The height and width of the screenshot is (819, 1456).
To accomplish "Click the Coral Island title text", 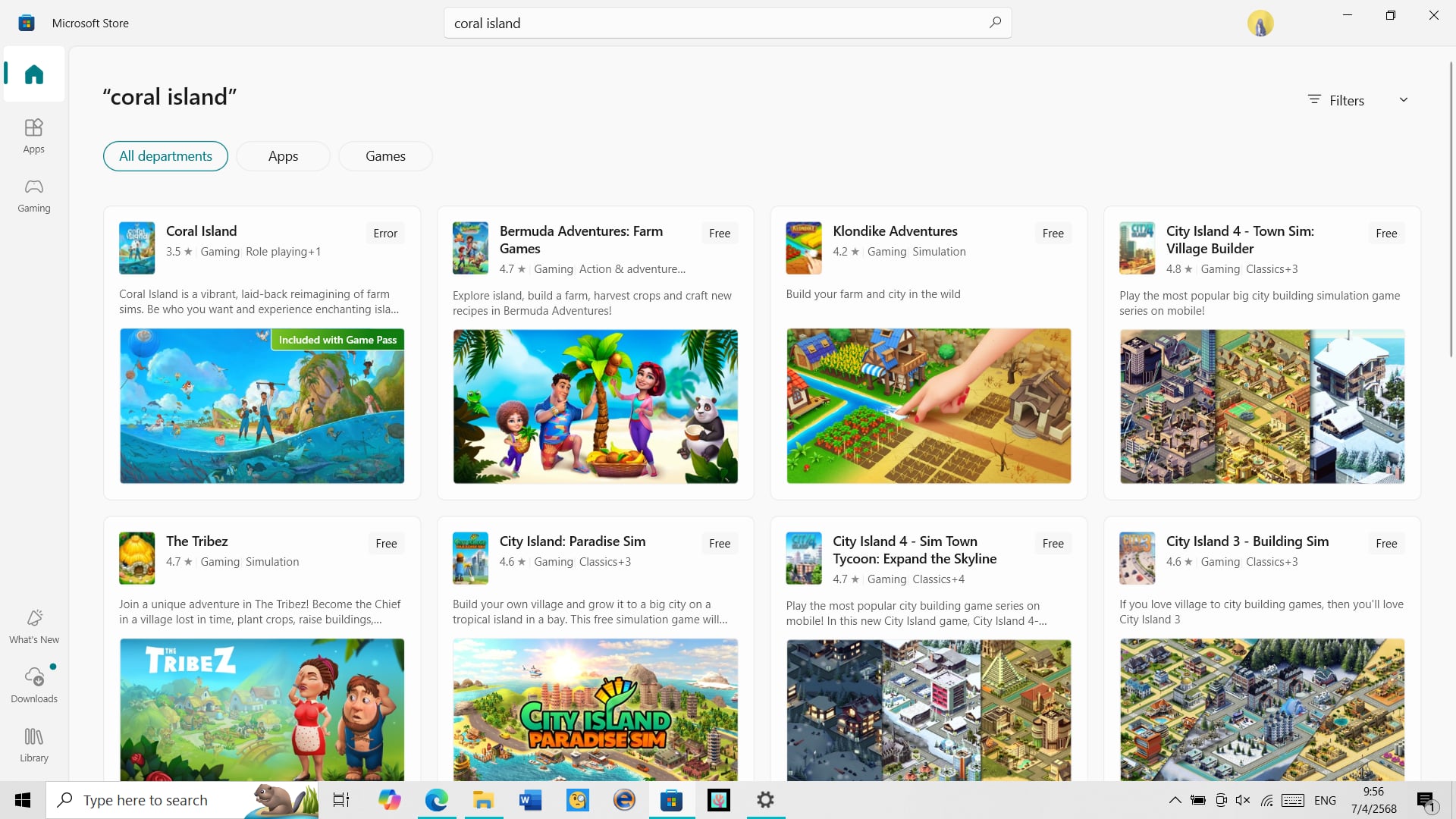I will tap(201, 231).
